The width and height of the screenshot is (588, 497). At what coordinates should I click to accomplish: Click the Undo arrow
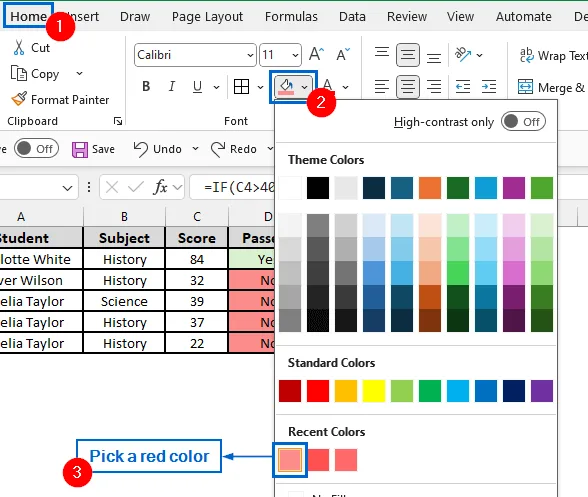pyautogui.click(x=140, y=149)
